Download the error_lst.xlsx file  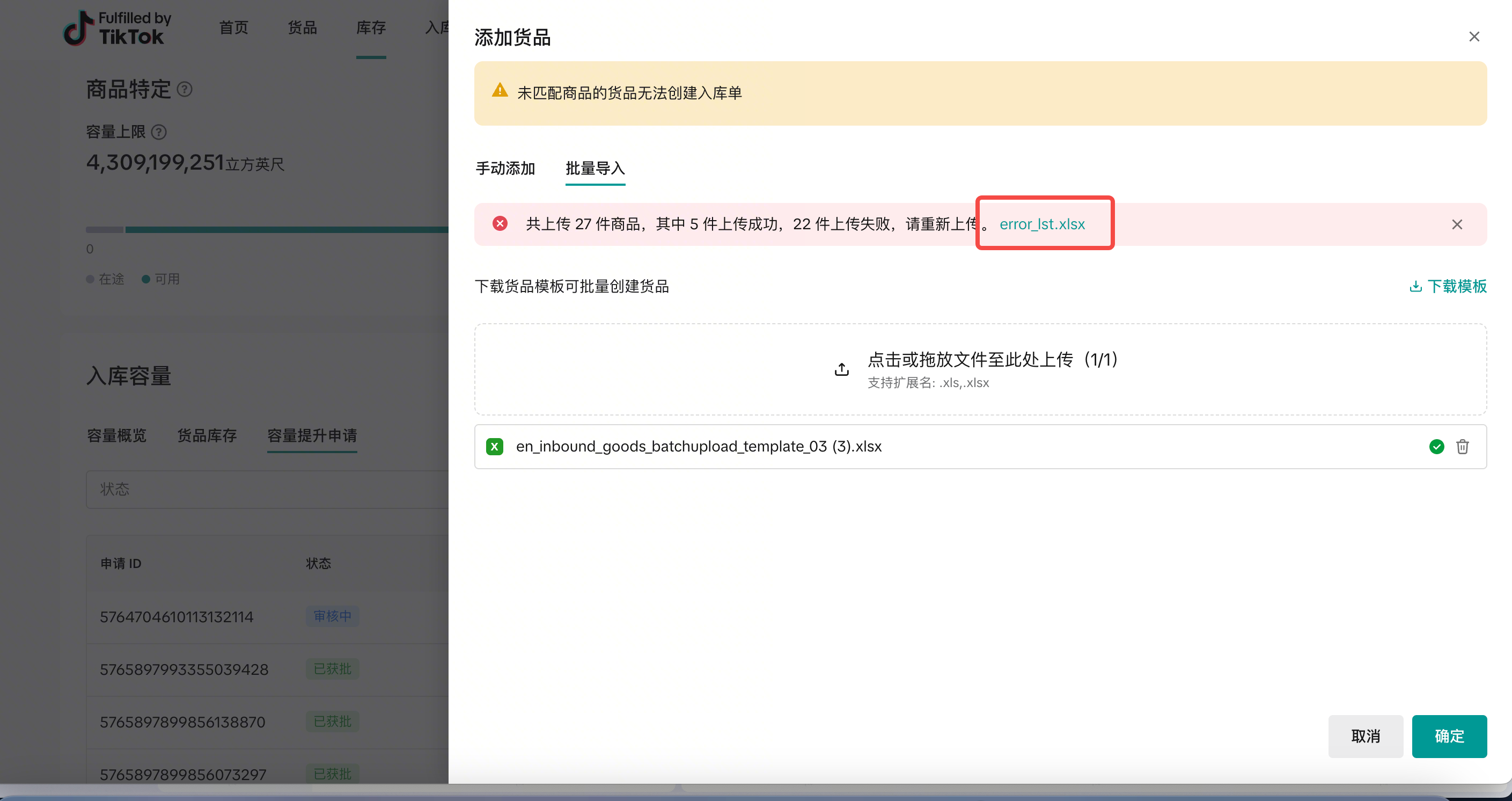pyautogui.click(x=1041, y=224)
